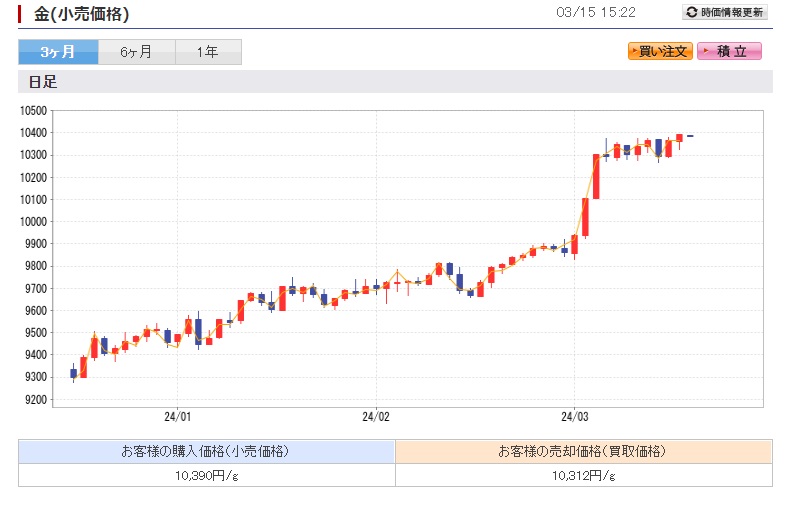Switch to the 6ヶ月 chart period tab

[x=137, y=52]
